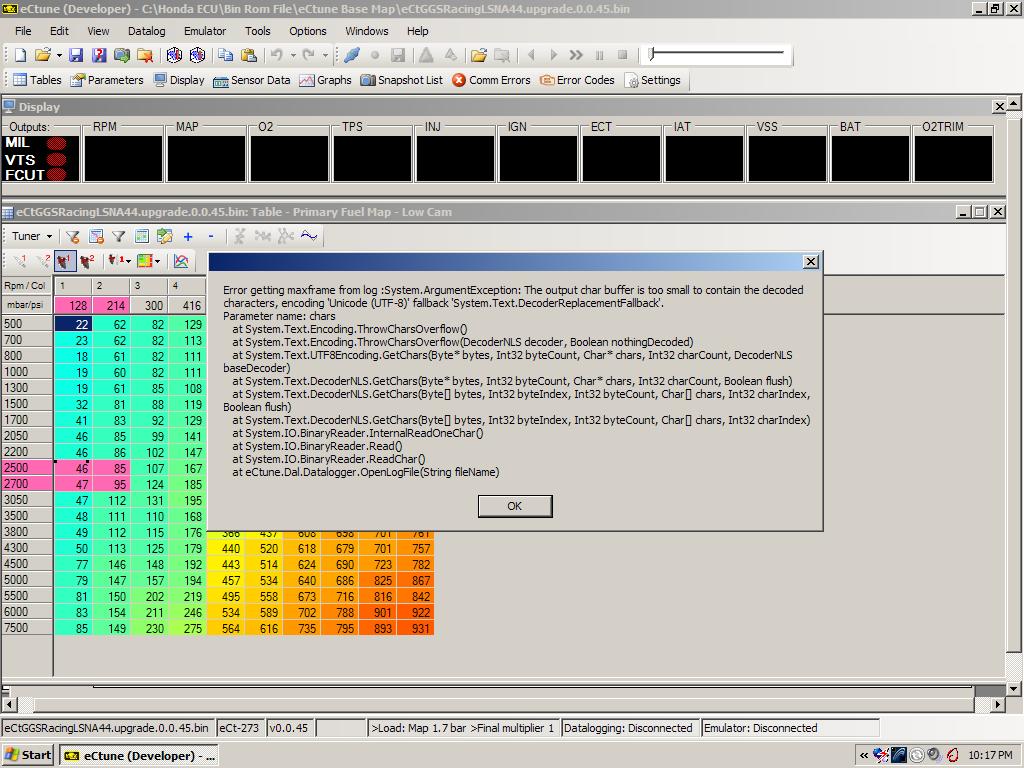This screenshot has height=768, width=1024.
Task: Expand the Redo history dropdown arrow
Action: pos(325,56)
